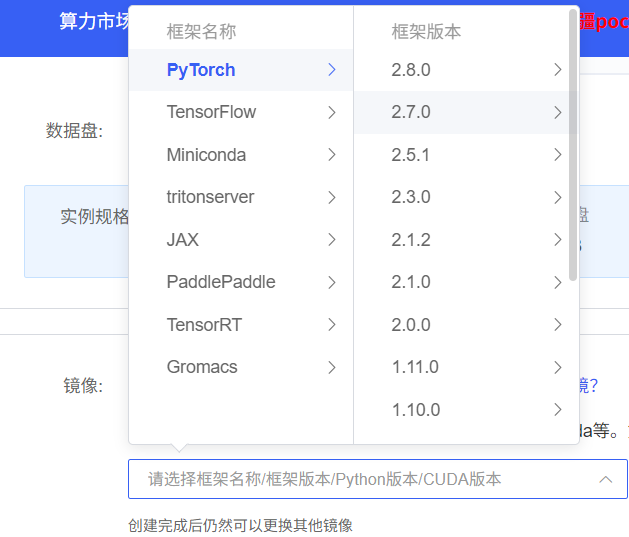Expand version 2.0.0 chevron arrow
Image resolution: width=629 pixels, height=537 pixels.
click(558, 325)
